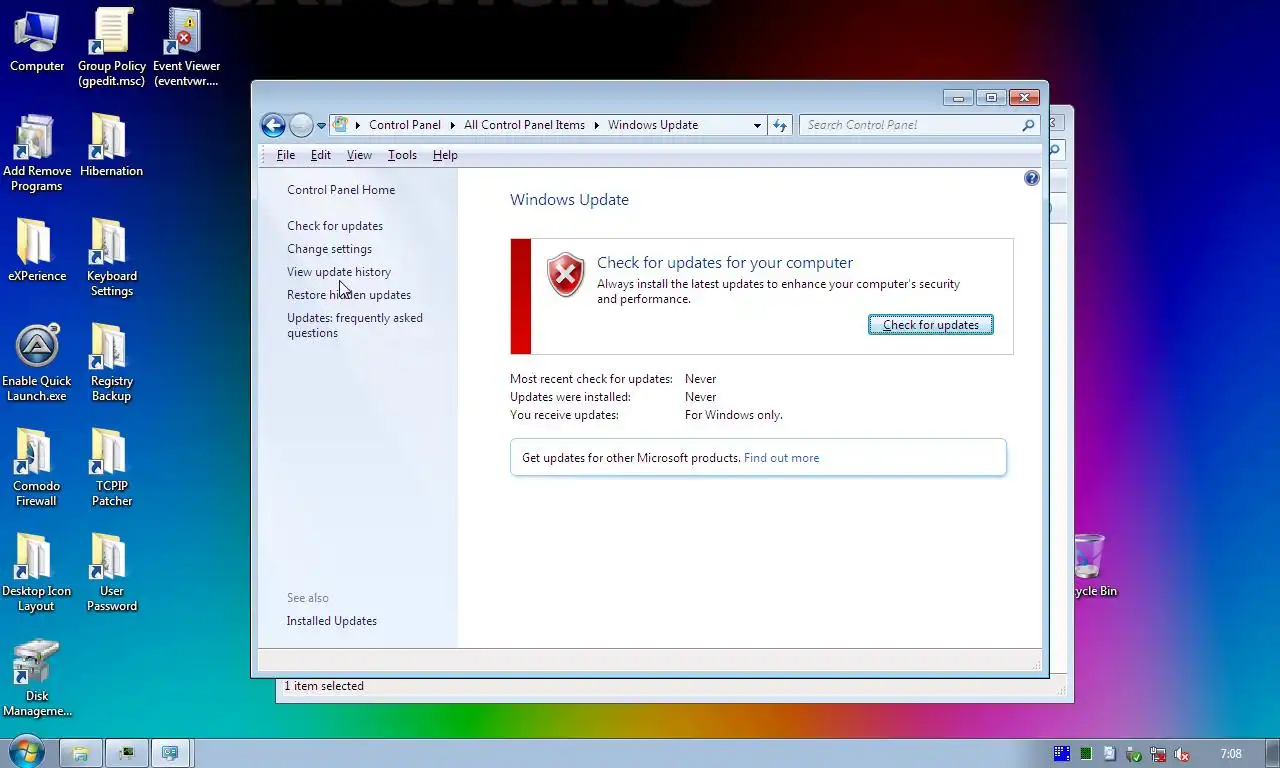
Task: Open recent pages dropdown arrow
Action: pos(321,126)
